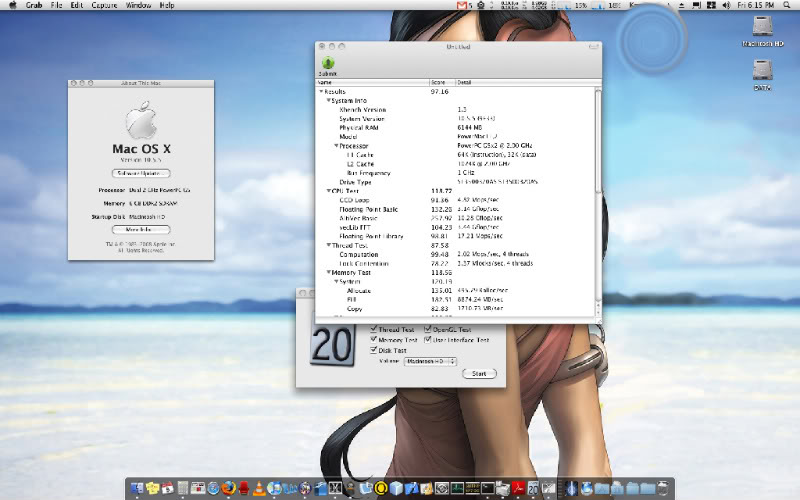Uncheck the Memory Test checkbox

tap(375, 340)
